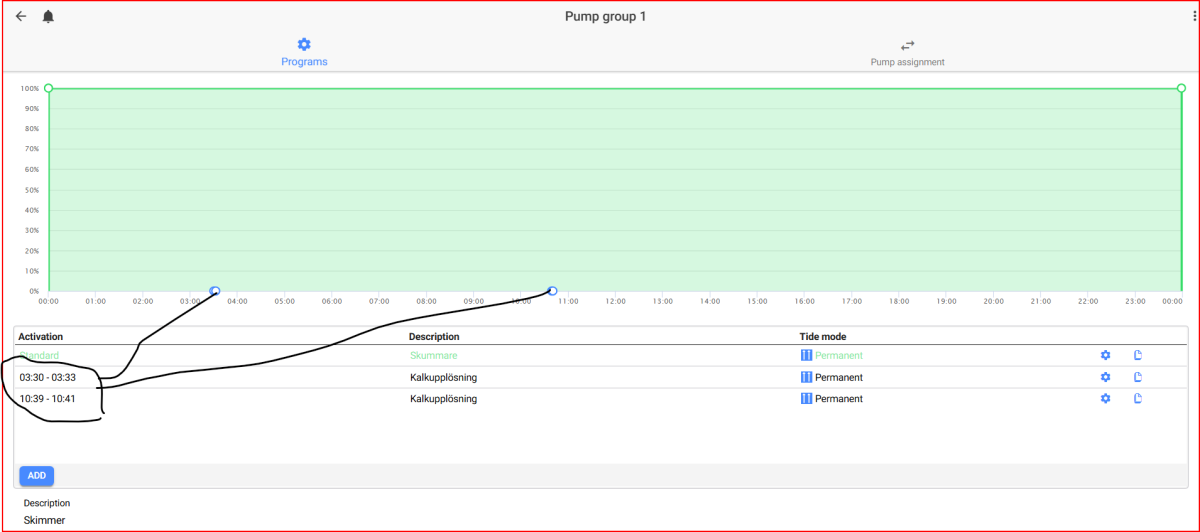
Task: Copy the 10:39 - 10:41 program
Action: tap(1138, 399)
